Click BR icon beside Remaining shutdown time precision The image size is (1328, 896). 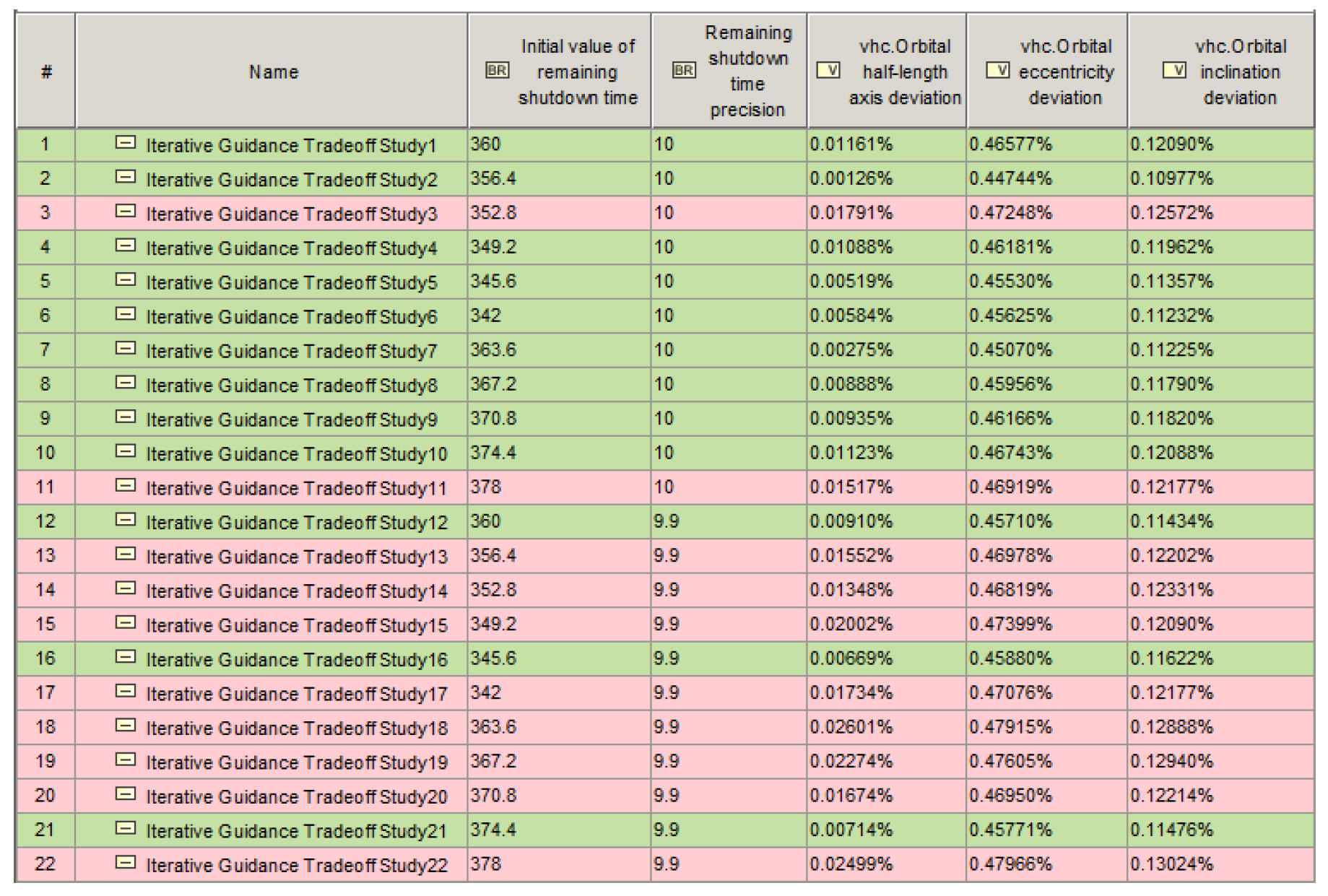(x=683, y=71)
